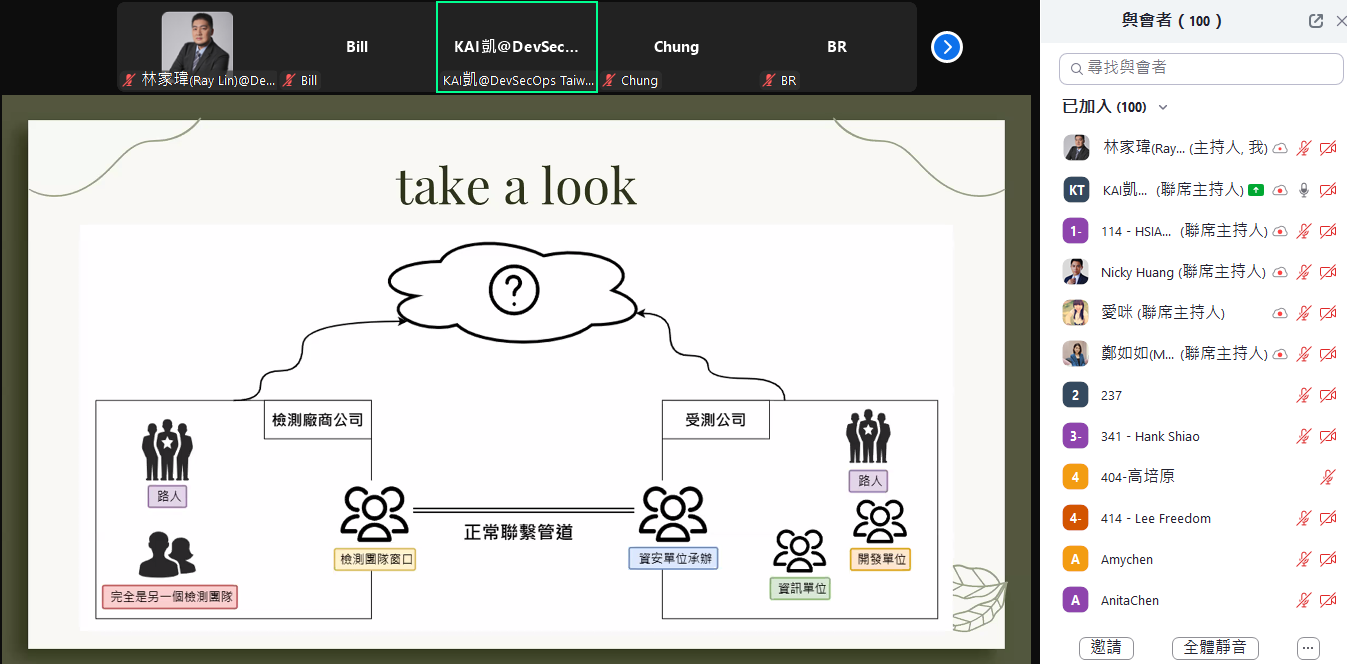
Task: Click the muted mic icon for 404-高培原
Action: 1327,478
